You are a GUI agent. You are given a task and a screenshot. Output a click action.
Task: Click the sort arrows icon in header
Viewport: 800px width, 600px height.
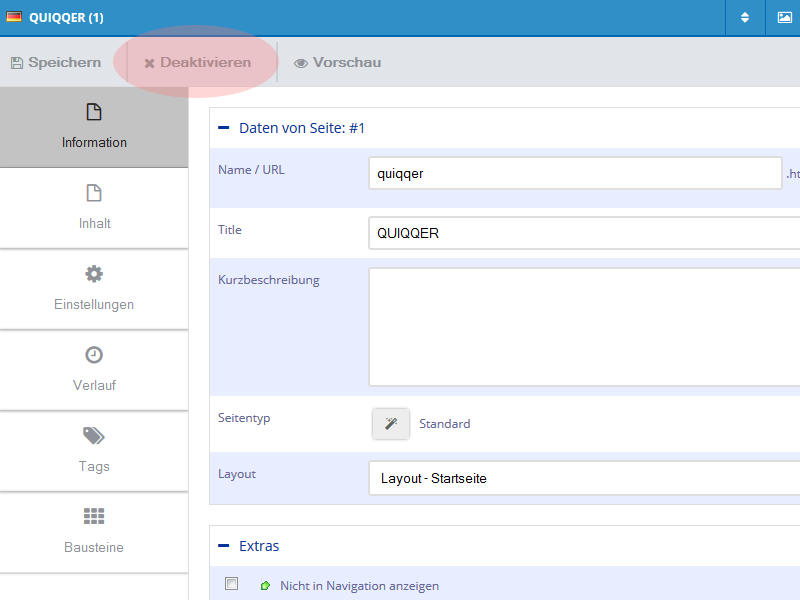(x=744, y=18)
